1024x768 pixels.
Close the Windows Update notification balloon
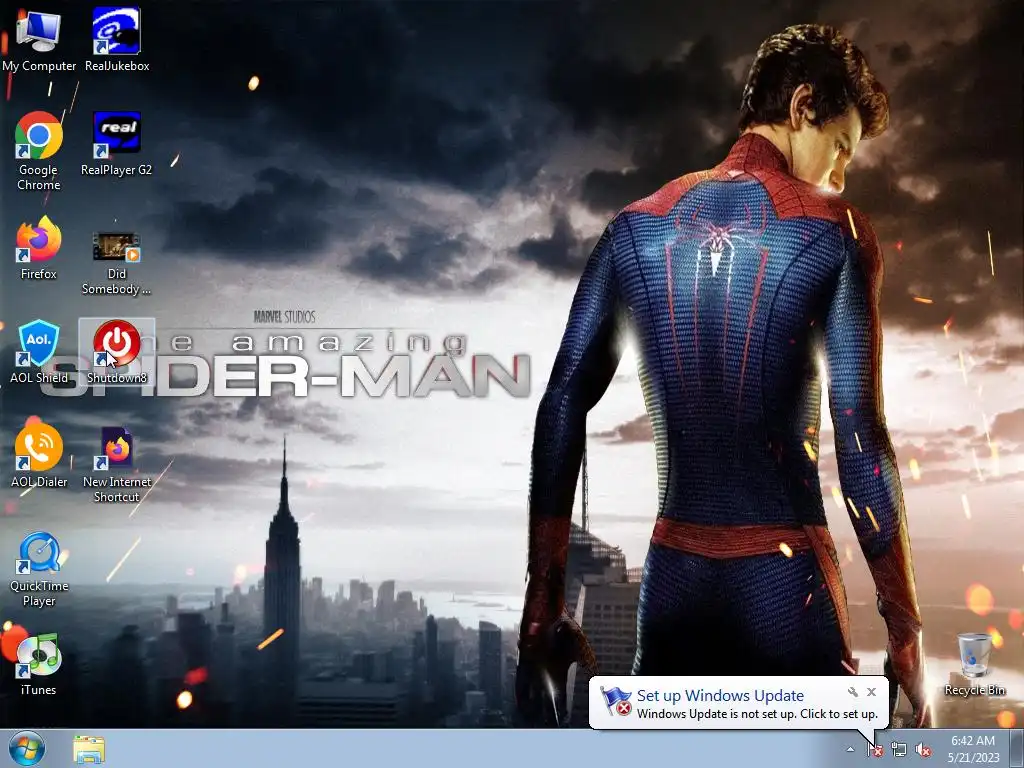tap(871, 692)
